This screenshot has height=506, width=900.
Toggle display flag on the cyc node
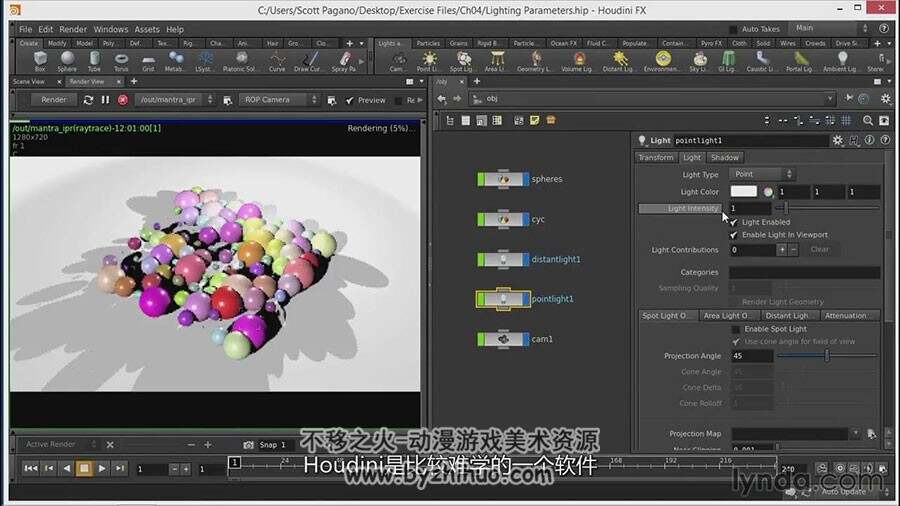[x=526, y=219]
